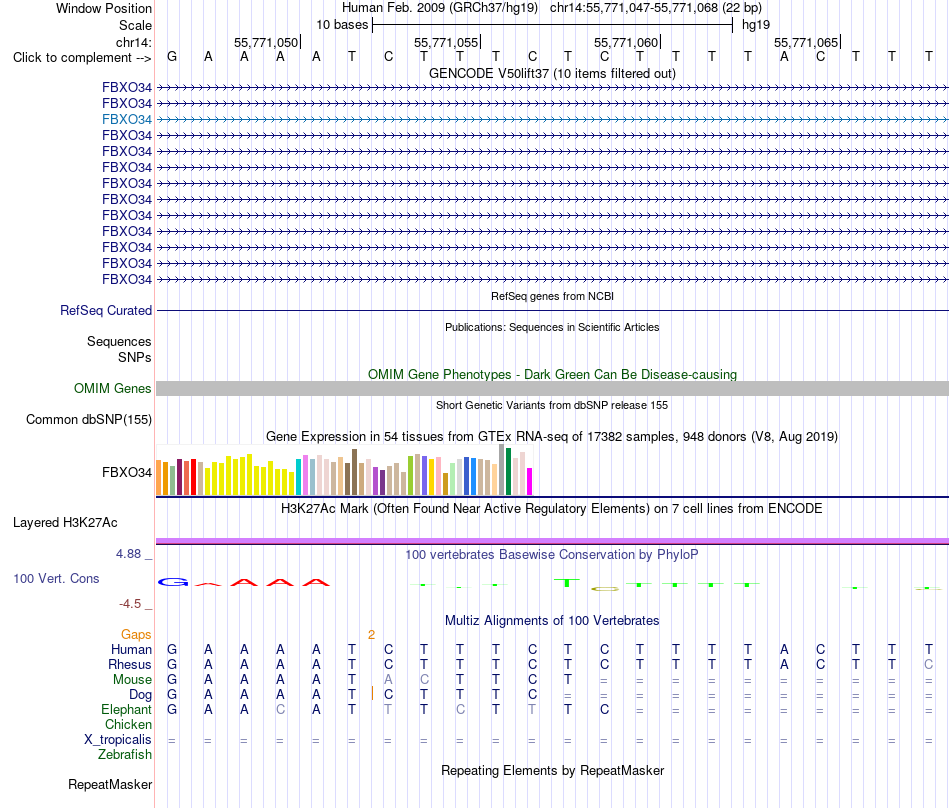This screenshot has width=950, height=808.
Task: Click the magenta bar in the GTEx chart
Action: coord(530,482)
